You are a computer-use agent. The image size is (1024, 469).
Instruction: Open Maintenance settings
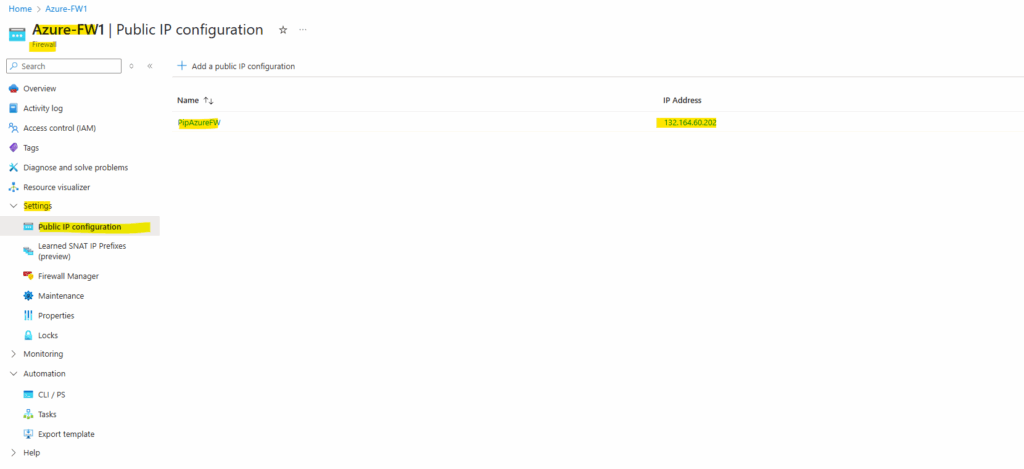(x=61, y=296)
